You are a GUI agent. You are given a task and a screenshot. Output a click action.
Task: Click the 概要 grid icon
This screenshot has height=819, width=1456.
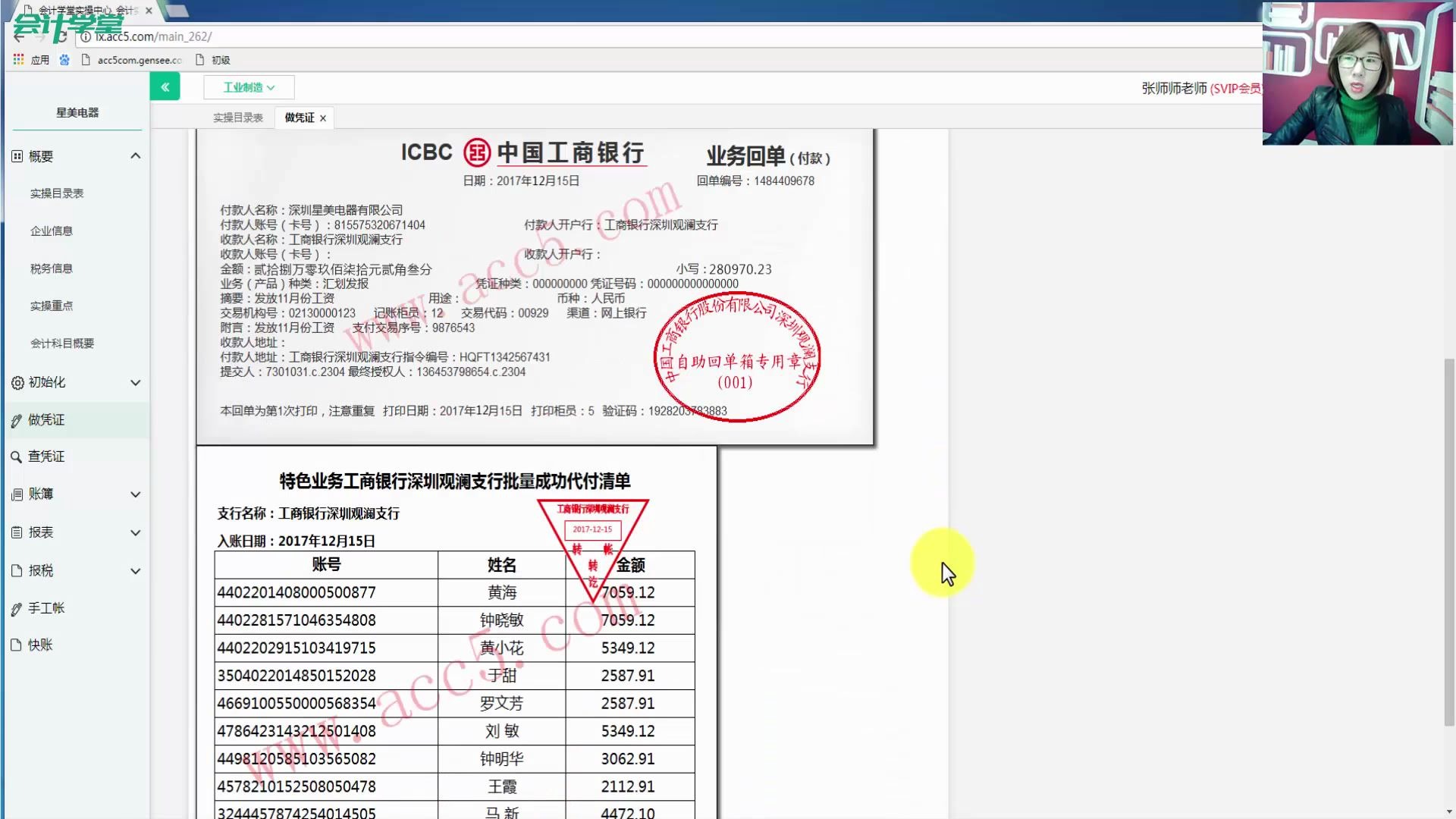tap(17, 156)
